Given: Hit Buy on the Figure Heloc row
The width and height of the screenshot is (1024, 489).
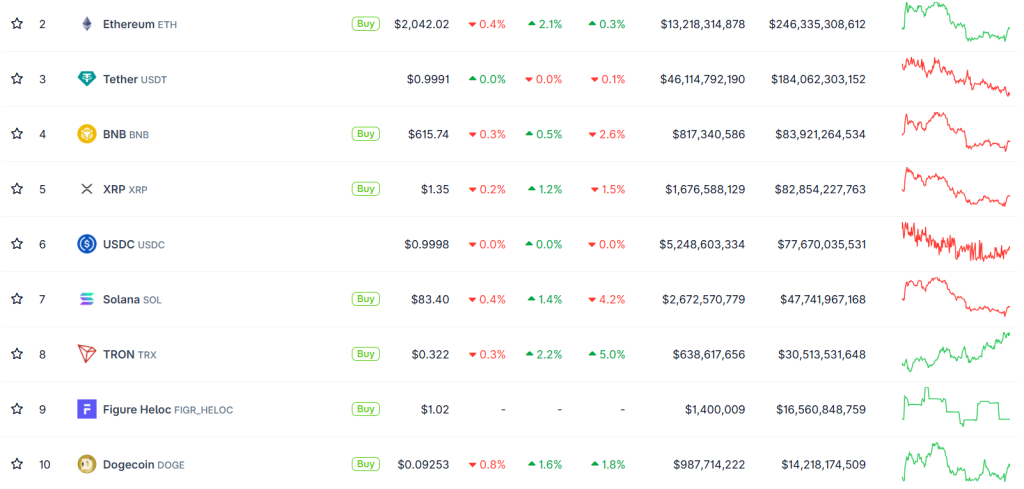Looking at the screenshot, I should click(366, 409).
